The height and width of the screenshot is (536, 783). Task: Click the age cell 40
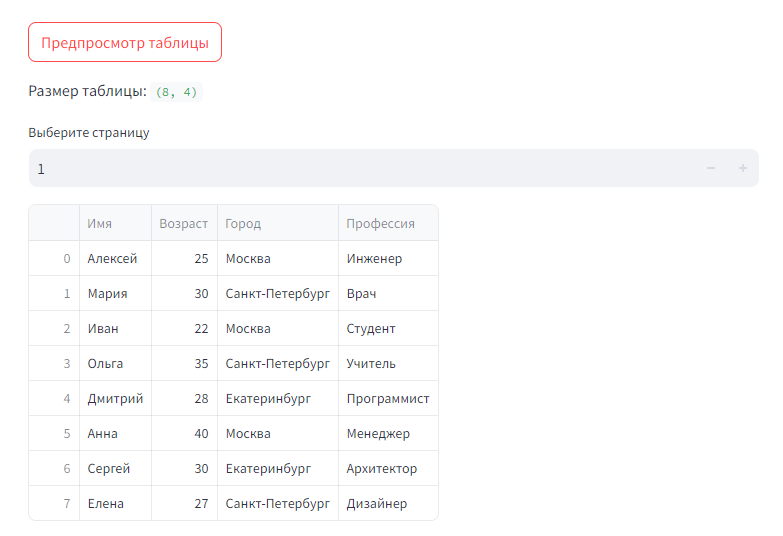click(184, 433)
